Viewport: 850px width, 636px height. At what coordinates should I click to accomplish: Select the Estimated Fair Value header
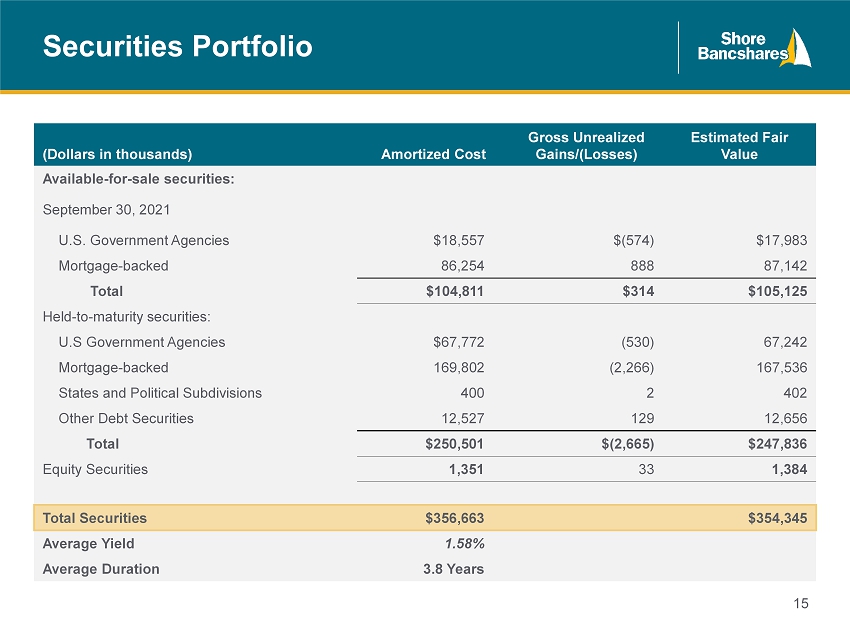click(739, 145)
